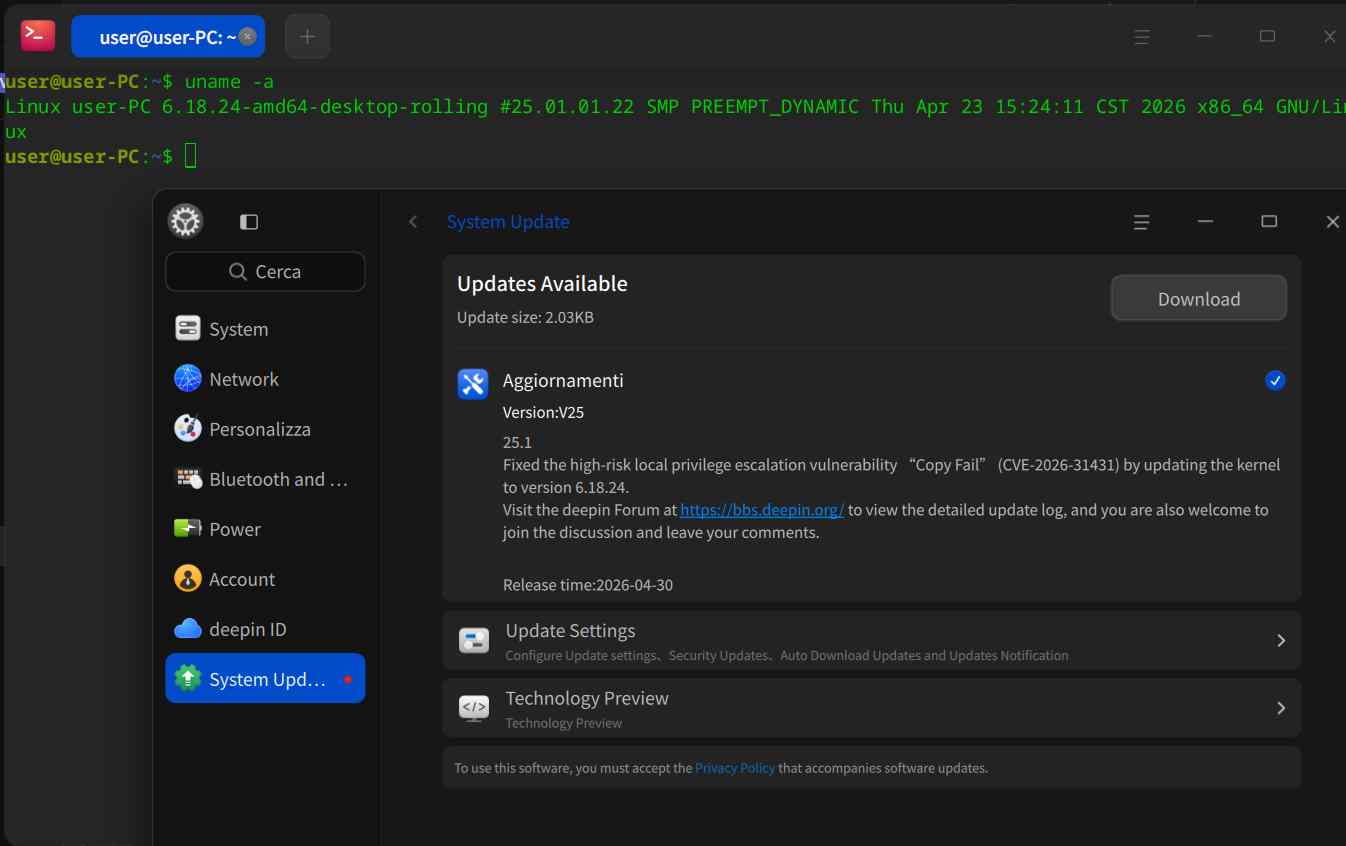1346x846 pixels.
Task: Open the Network settings category
Action: click(265, 379)
